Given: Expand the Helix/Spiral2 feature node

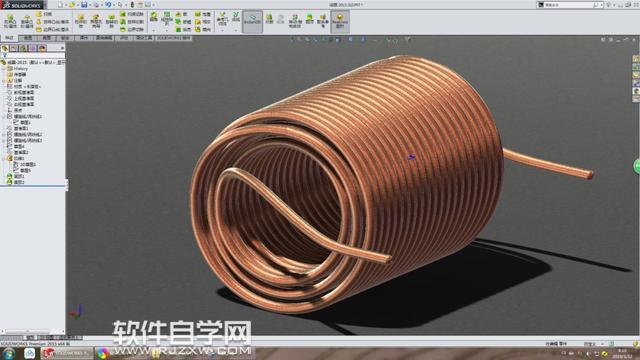Looking at the screenshot, I should pos(4,134).
